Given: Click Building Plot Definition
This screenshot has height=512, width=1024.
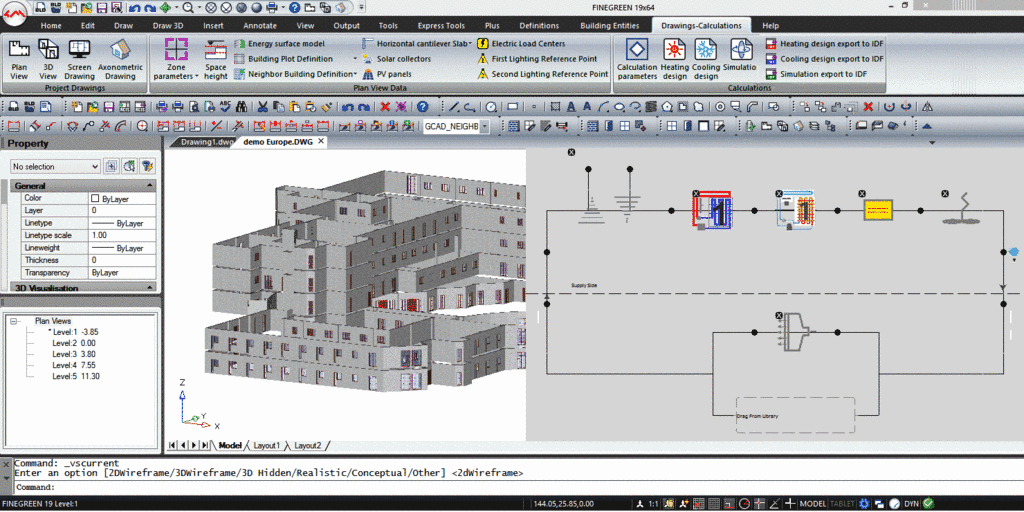Looking at the screenshot, I should pos(284,59).
